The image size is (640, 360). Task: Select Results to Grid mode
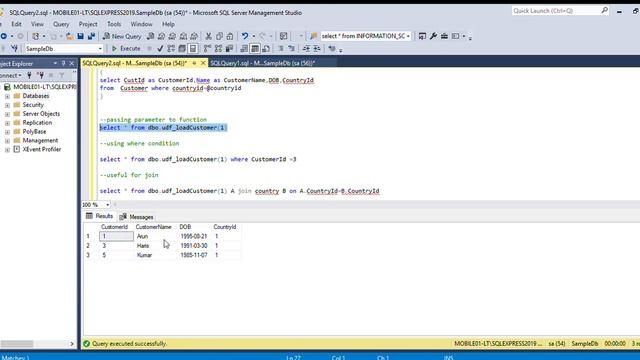255,49
